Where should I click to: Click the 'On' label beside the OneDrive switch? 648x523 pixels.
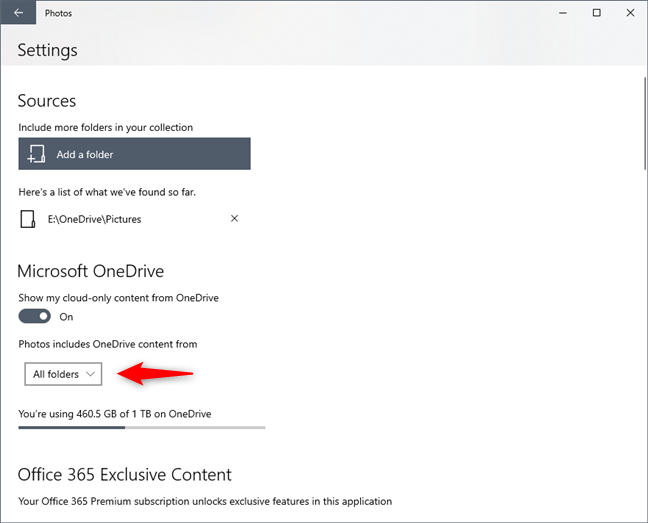[66, 317]
